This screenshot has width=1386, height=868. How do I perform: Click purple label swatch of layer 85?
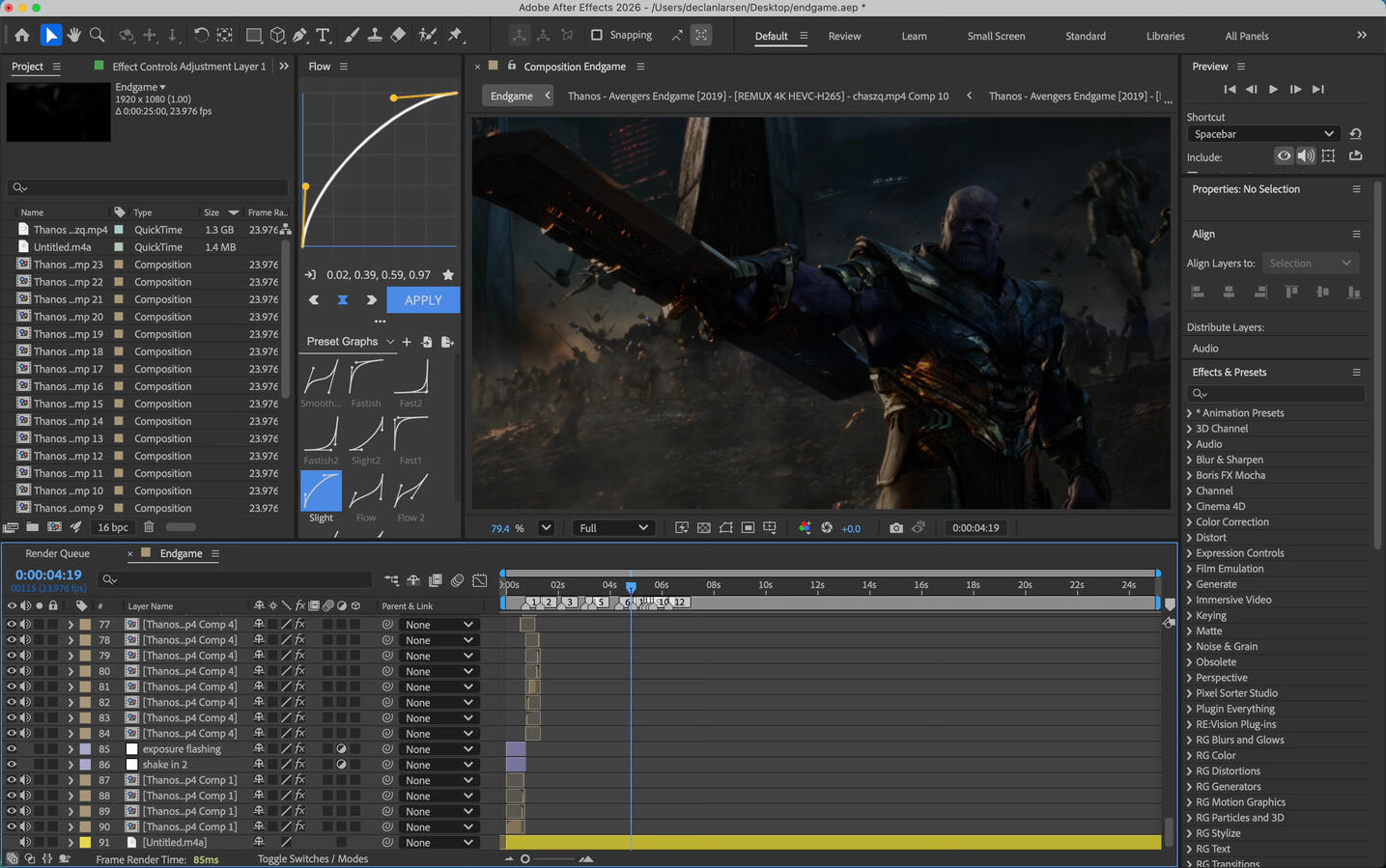[85, 749]
